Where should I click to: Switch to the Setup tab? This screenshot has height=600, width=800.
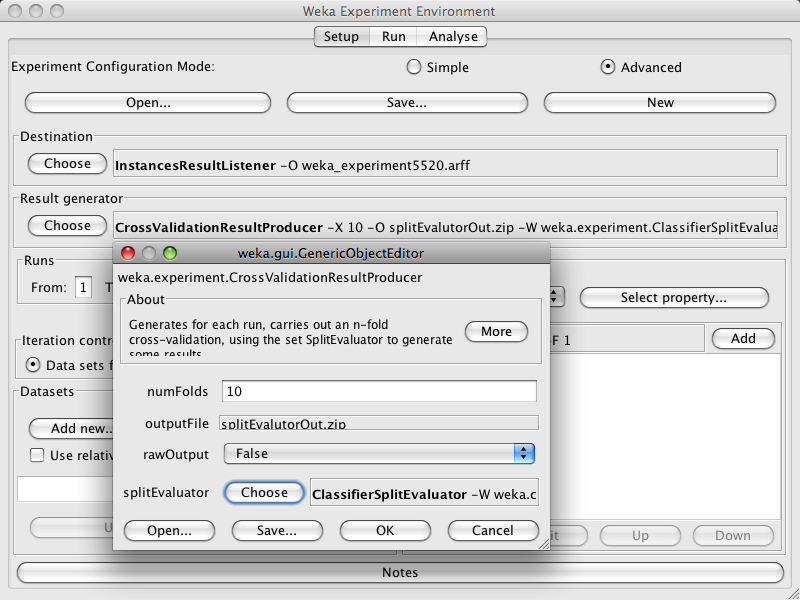341,37
